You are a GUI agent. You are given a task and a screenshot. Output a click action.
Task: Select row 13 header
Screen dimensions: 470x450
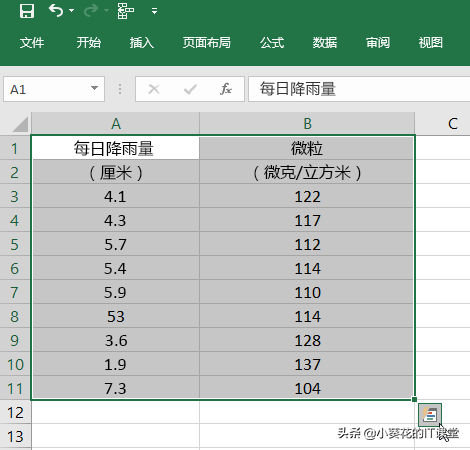[x=15, y=436]
